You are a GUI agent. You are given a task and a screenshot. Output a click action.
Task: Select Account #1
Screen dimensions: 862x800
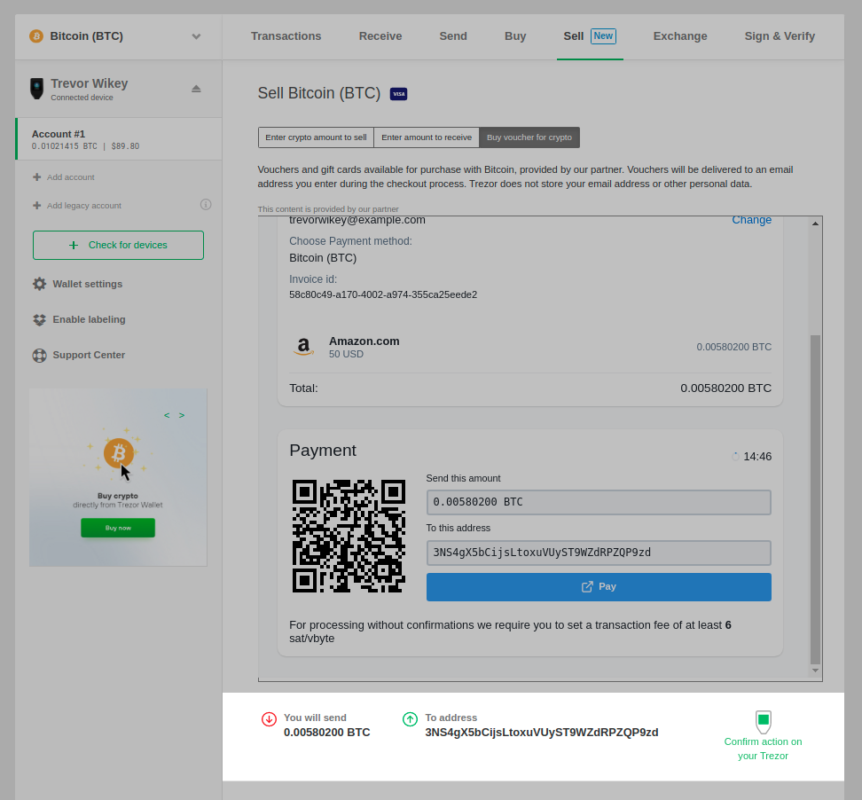click(x=119, y=139)
